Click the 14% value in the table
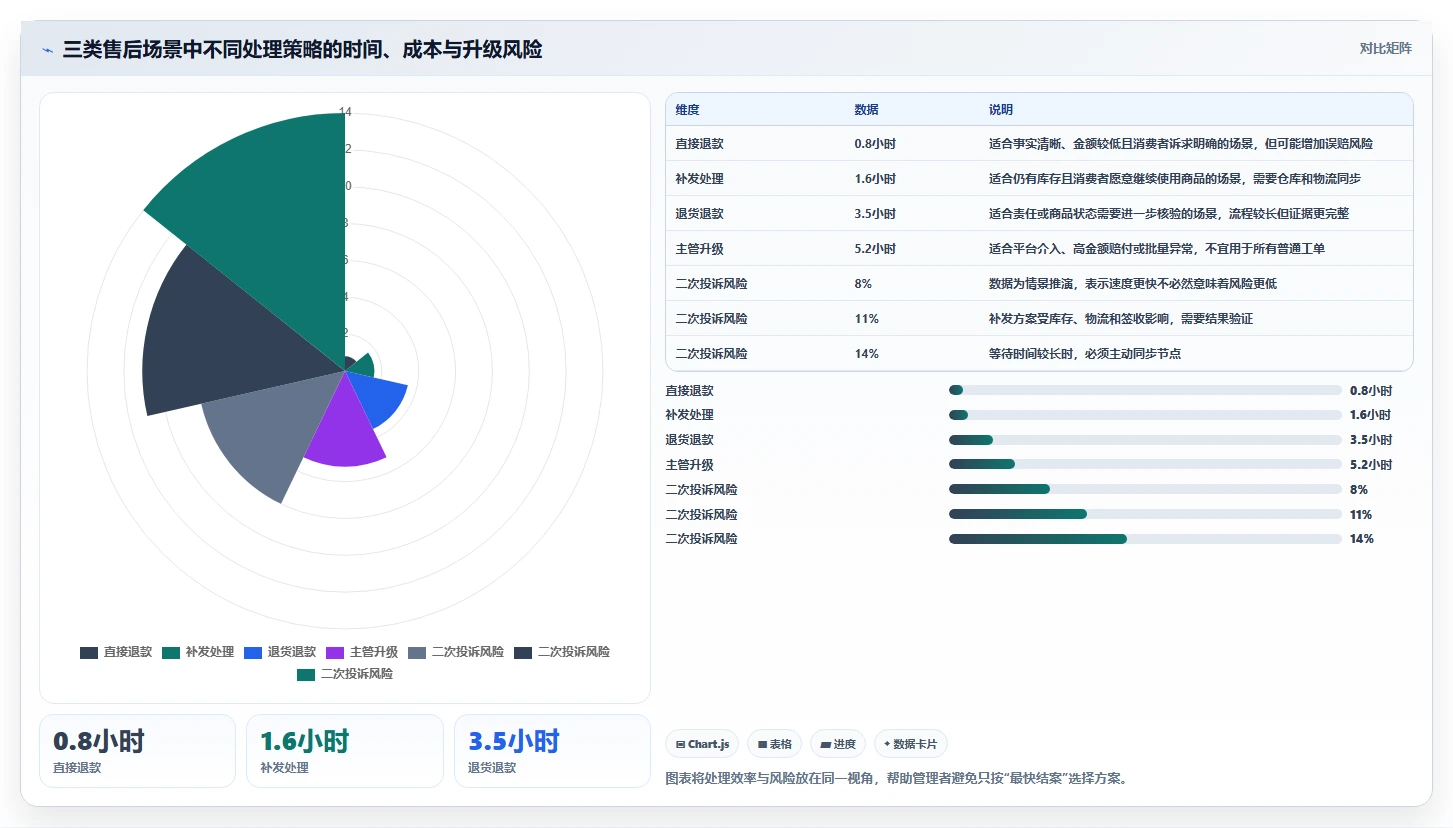The width and height of the screenshot is (1453, 828). [x=866, y=353]
